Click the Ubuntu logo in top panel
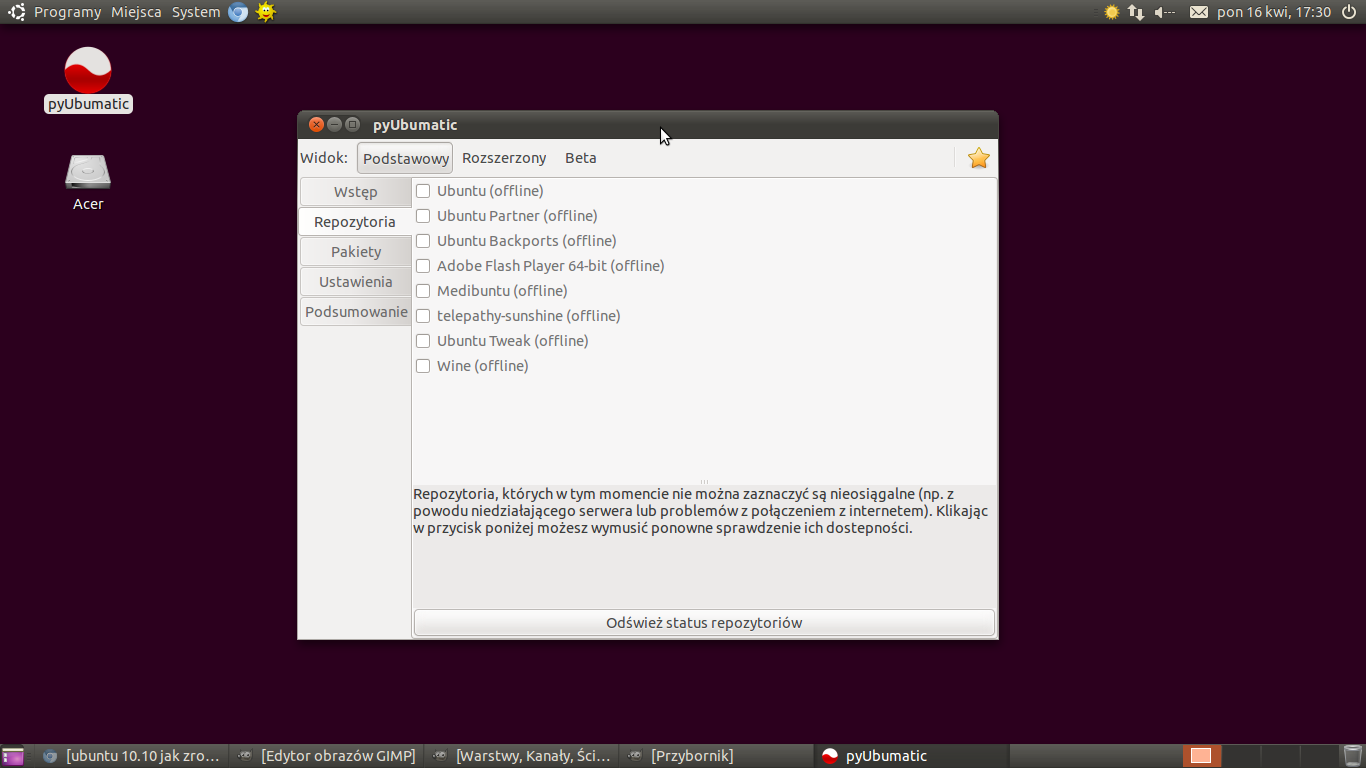 [x=17, y=12]
